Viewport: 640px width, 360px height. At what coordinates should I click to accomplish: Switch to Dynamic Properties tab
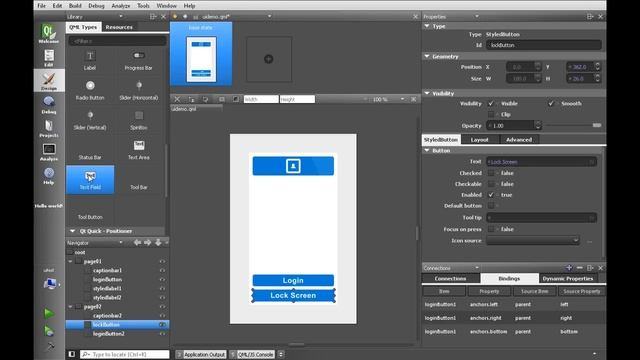568,278
